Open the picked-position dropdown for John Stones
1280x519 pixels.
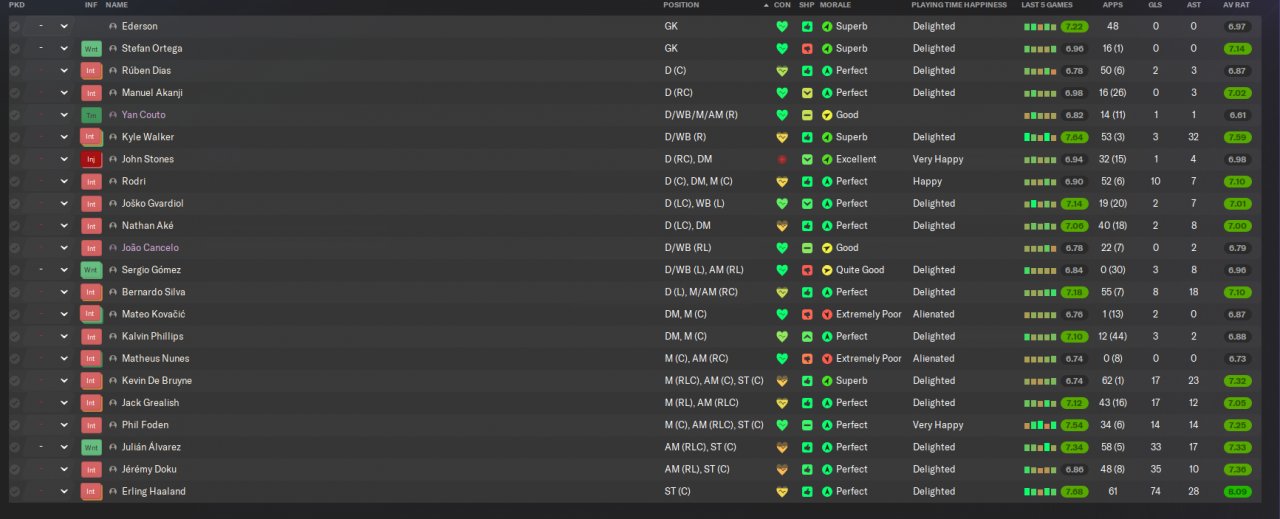tap(64, 159)
